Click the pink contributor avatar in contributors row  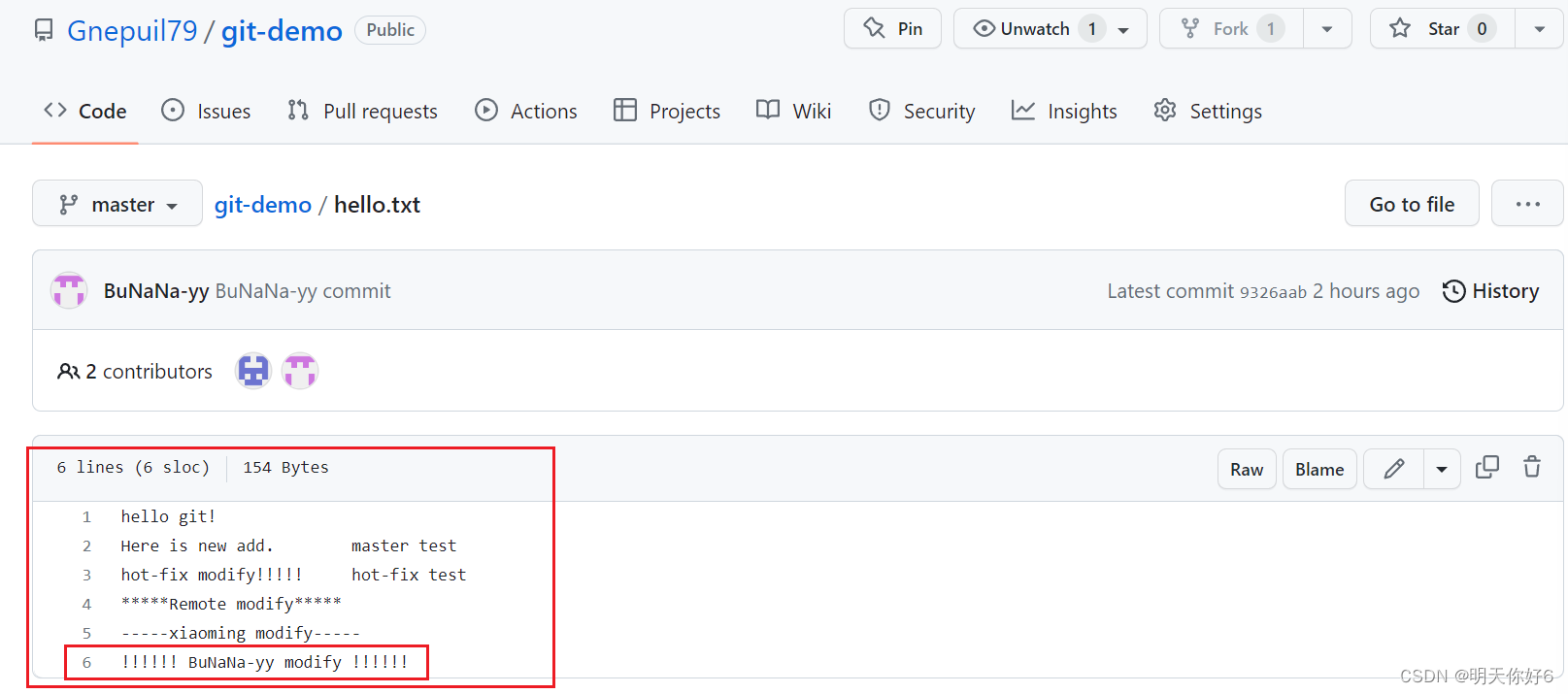[300, 371]
